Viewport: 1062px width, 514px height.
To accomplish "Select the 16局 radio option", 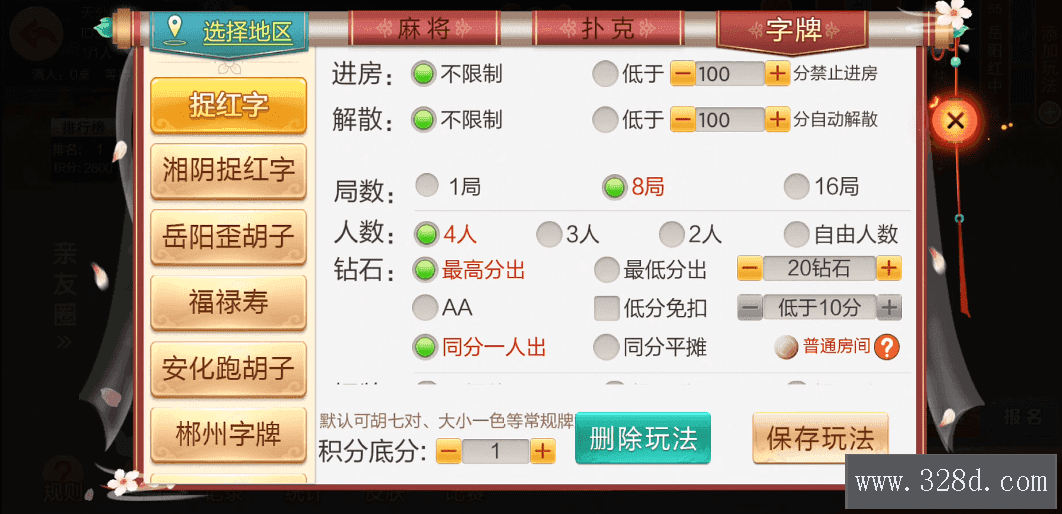I will pos(796,186).
